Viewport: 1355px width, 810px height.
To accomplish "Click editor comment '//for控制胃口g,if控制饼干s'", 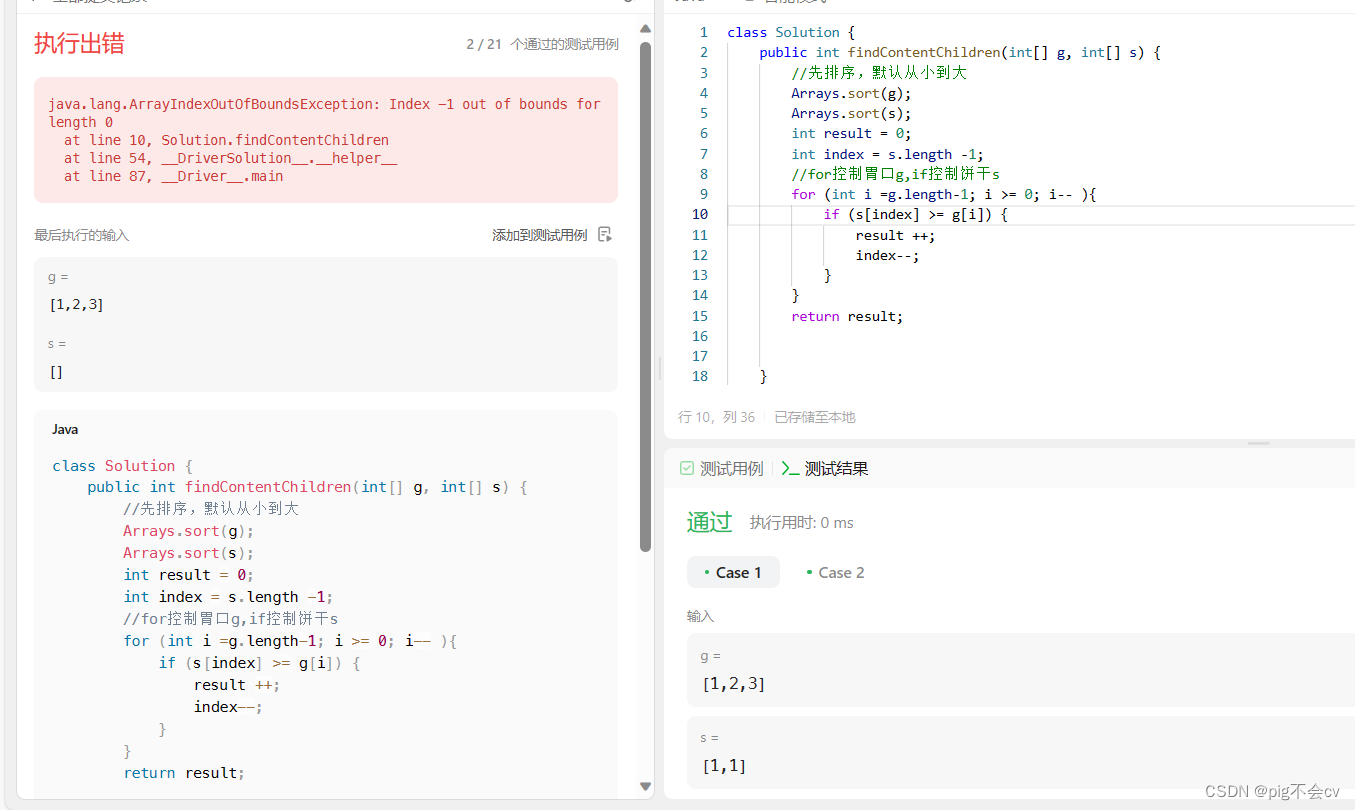I will pos(895,174).
